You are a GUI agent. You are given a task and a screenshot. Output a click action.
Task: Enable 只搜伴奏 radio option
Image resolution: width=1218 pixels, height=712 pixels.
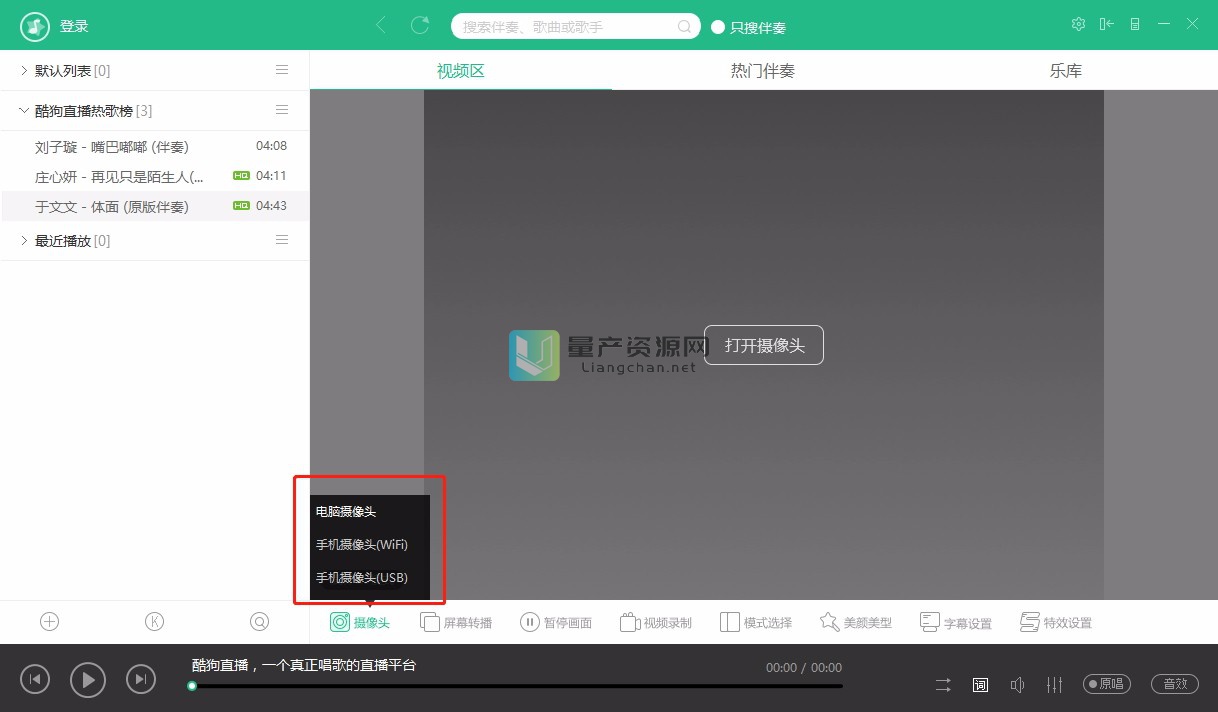(717, 27)
